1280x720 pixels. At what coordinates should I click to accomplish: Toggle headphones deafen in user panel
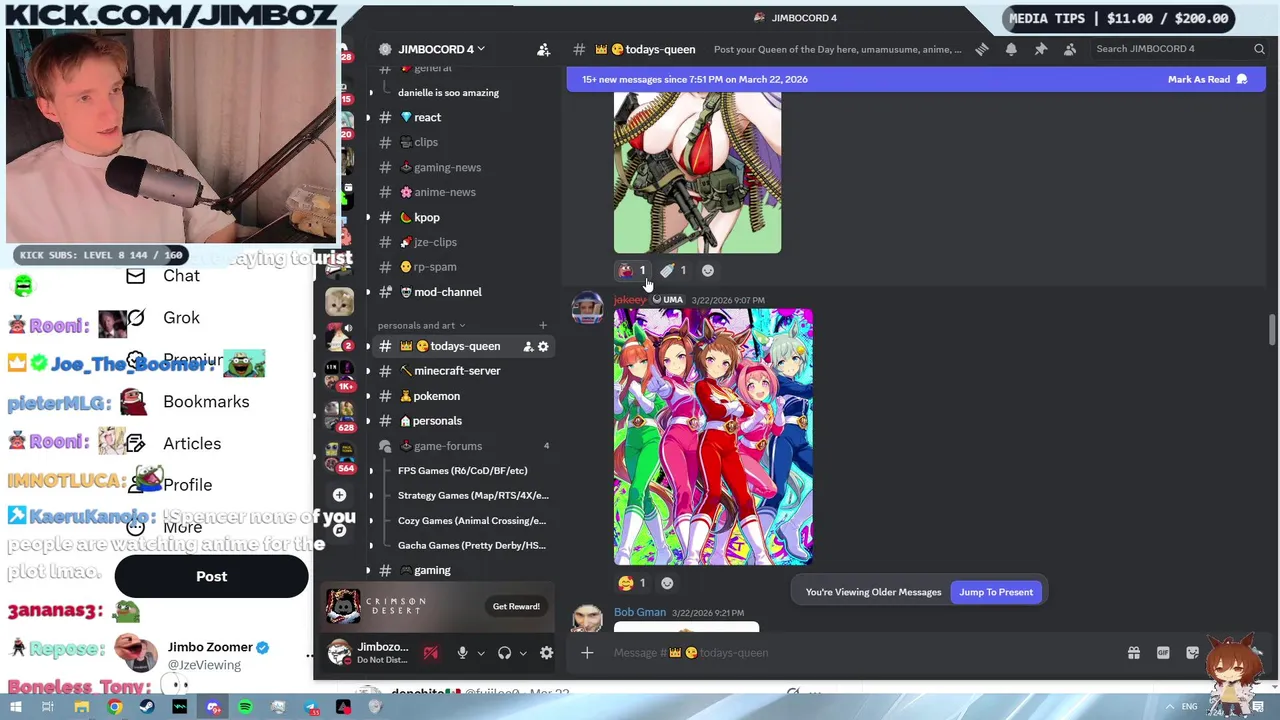point(504,653)
